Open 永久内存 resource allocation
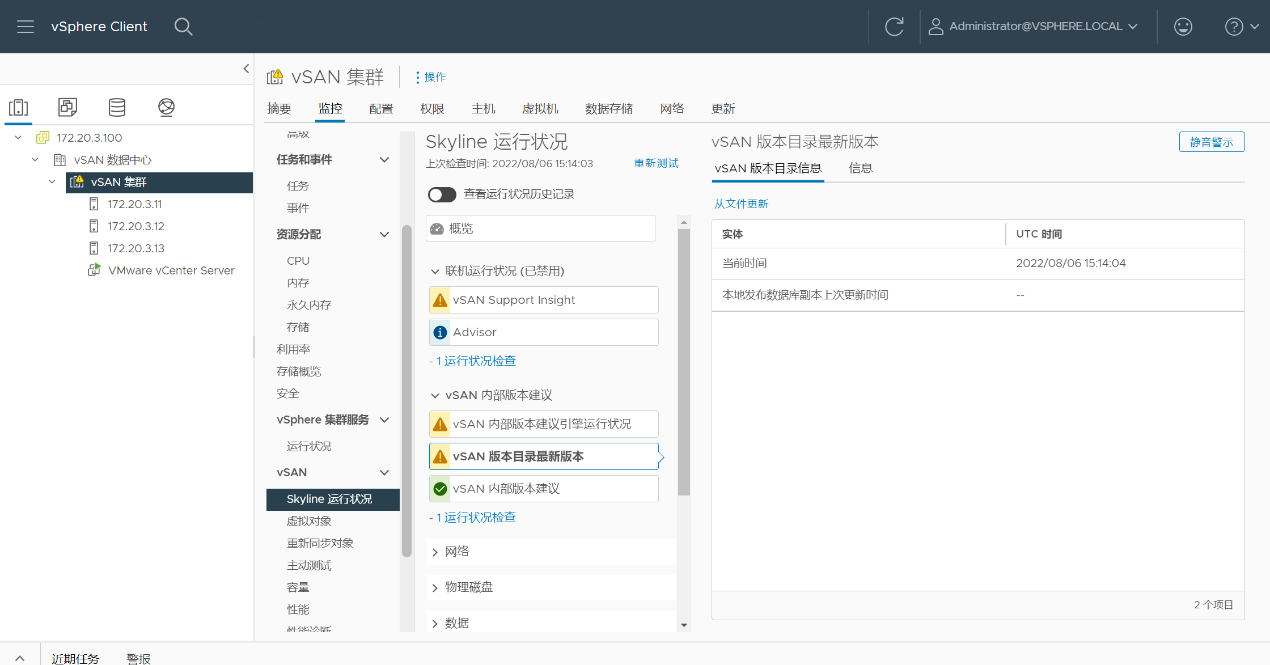 click(309, 305)
